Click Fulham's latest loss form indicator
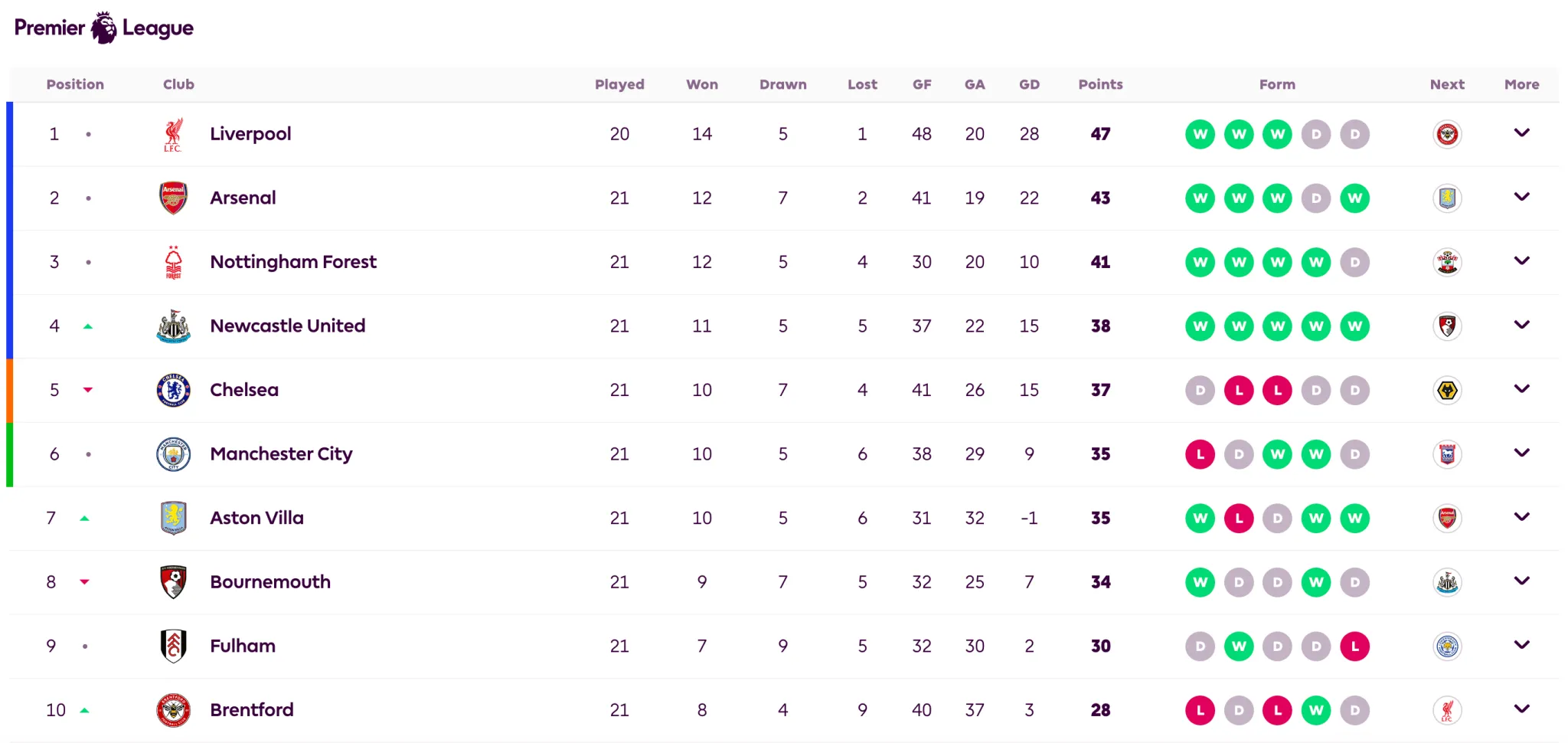The height and width of the screenshot is (743, 1568). [x=1354, y=646]
